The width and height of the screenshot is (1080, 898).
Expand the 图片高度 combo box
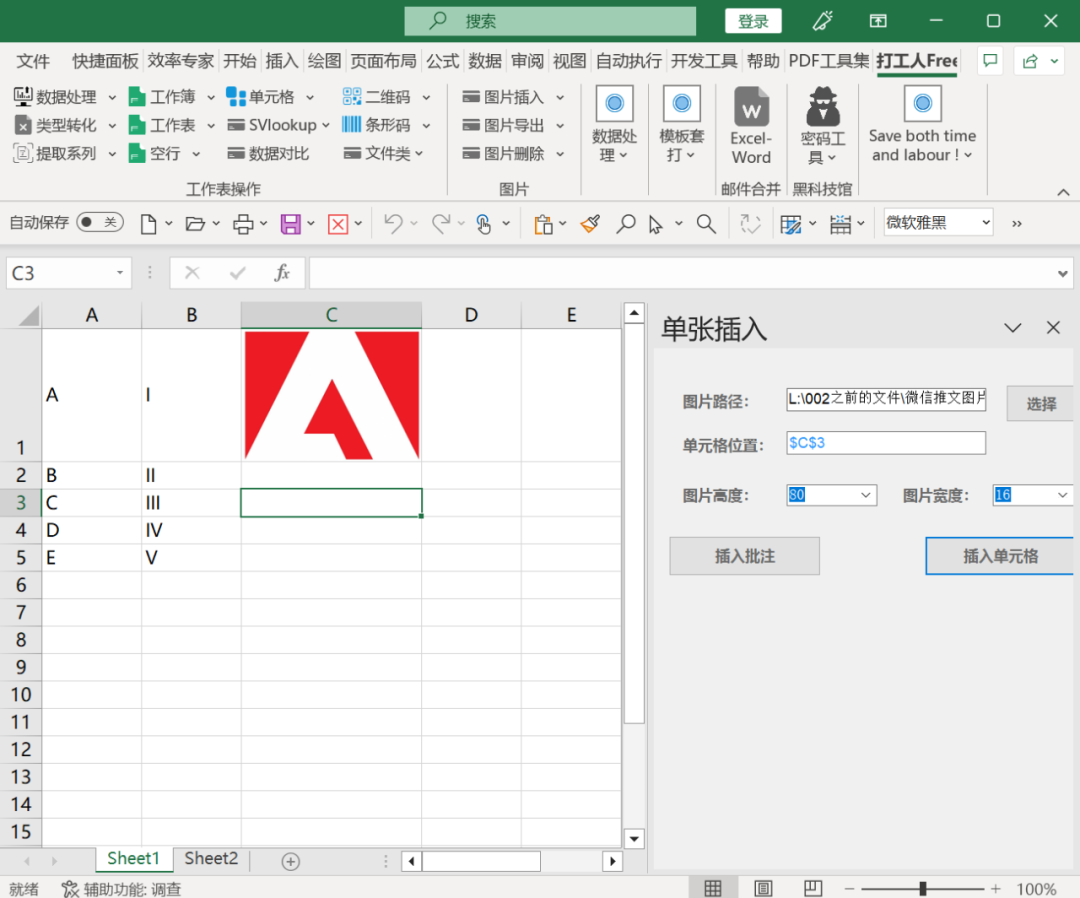[865, 495]
